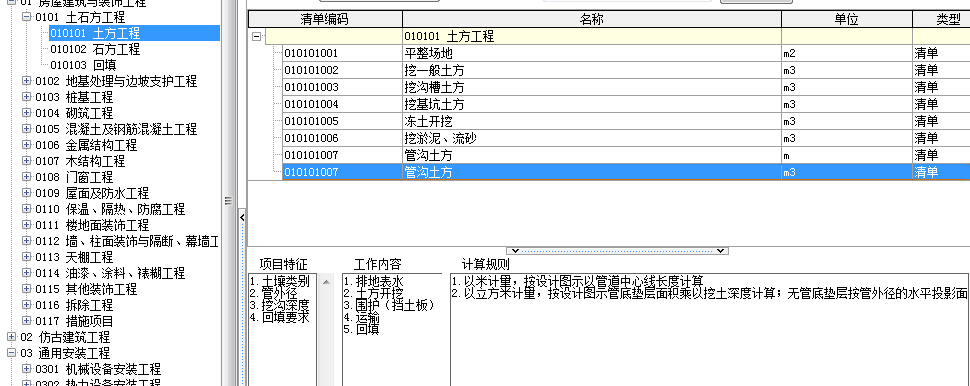Viewport: 970px width, 386px height.
Task: Select 0110 保温、隔热、防腐工程 tree item
Action: (110, 210)
